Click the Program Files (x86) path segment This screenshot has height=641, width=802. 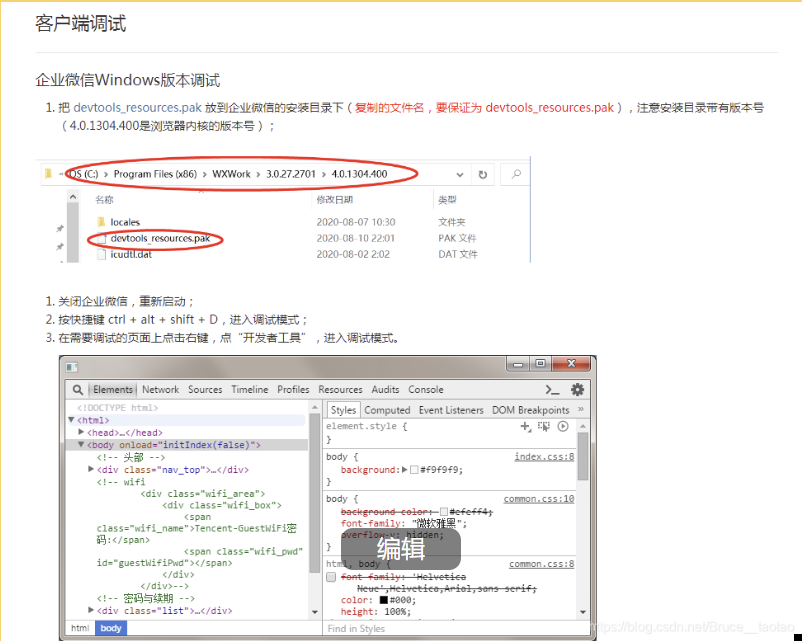(x=155, y=174)
